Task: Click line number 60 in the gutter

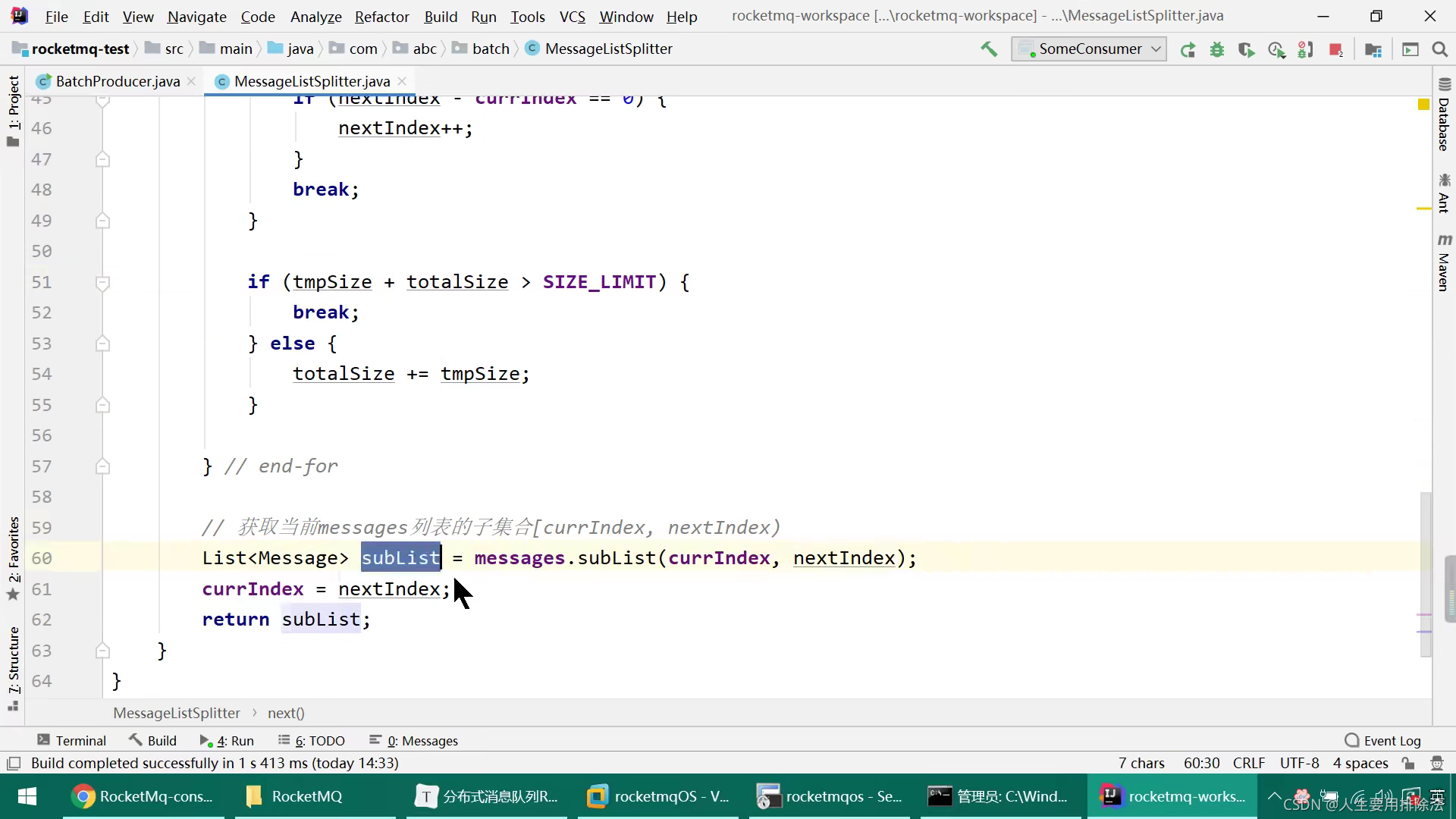Action: [42, 559]
